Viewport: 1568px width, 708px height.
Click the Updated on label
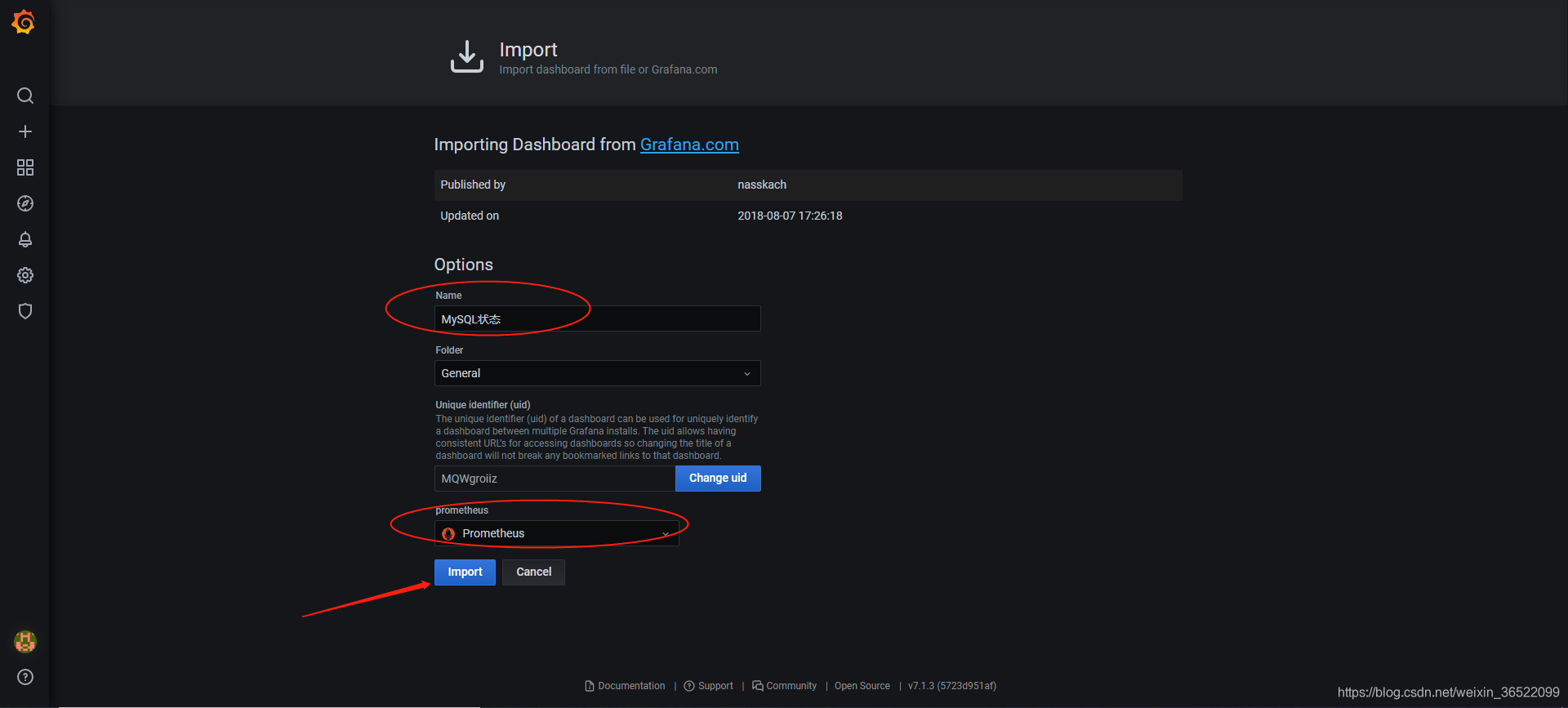pyautogui.click(x=470, y=216)
